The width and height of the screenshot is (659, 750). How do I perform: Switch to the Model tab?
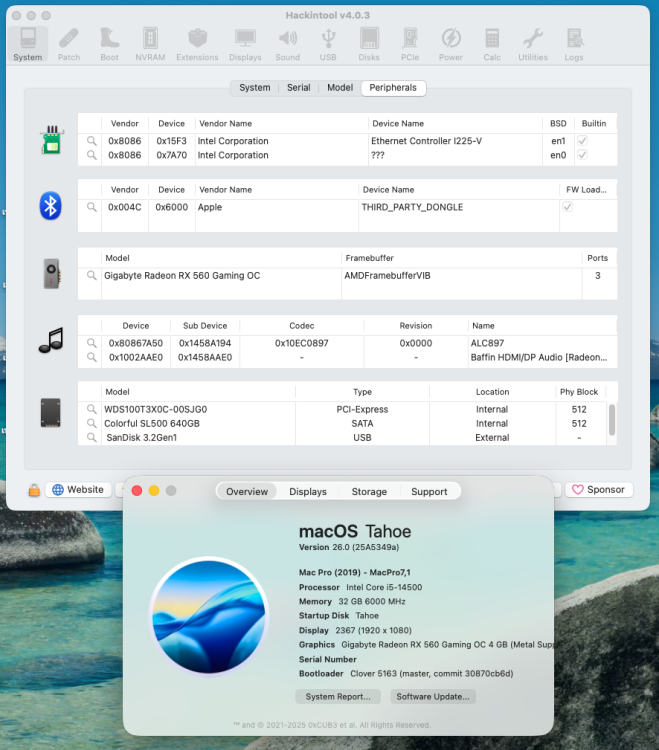(340, 88)
